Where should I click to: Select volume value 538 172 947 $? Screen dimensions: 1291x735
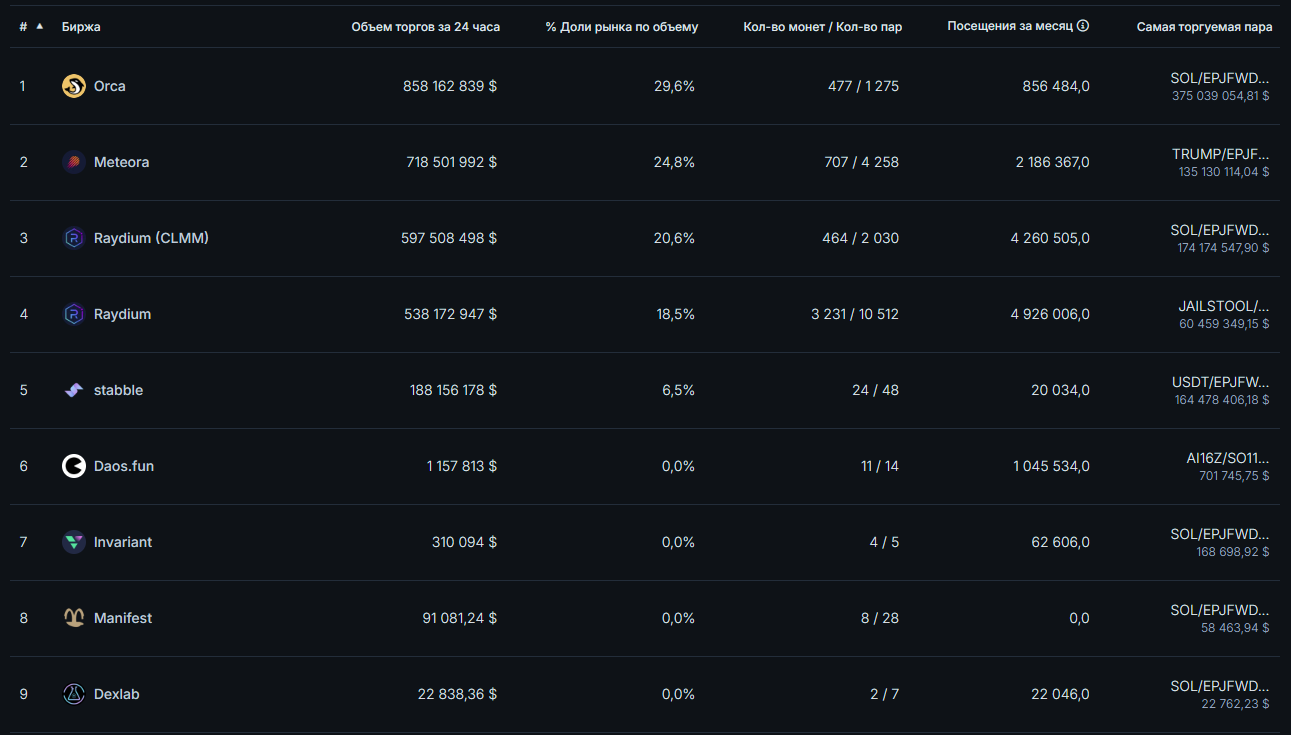450,314
